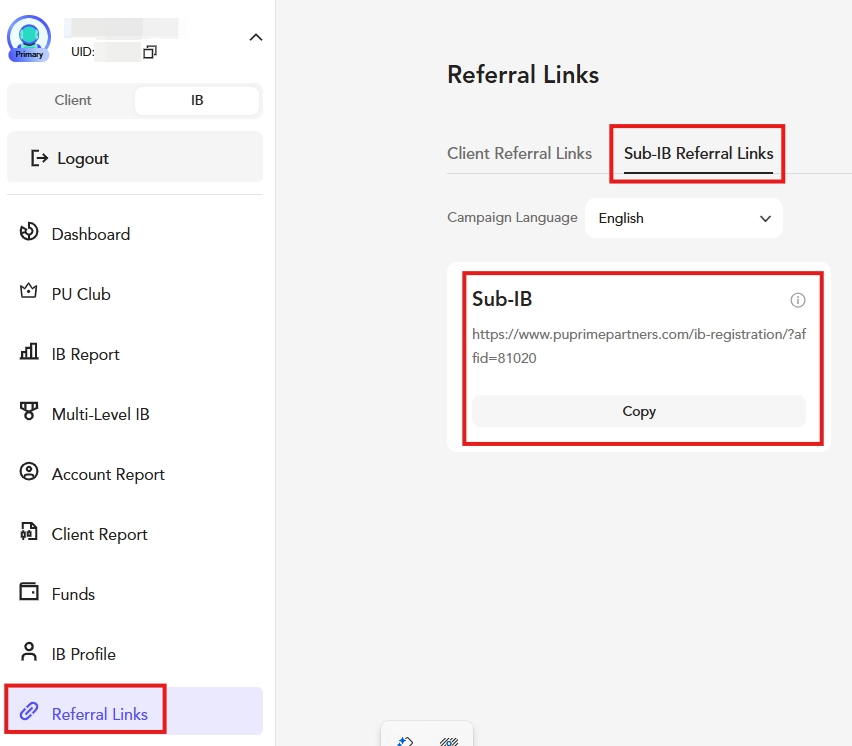Open Multi-Level IB menu item

[135, 414]
